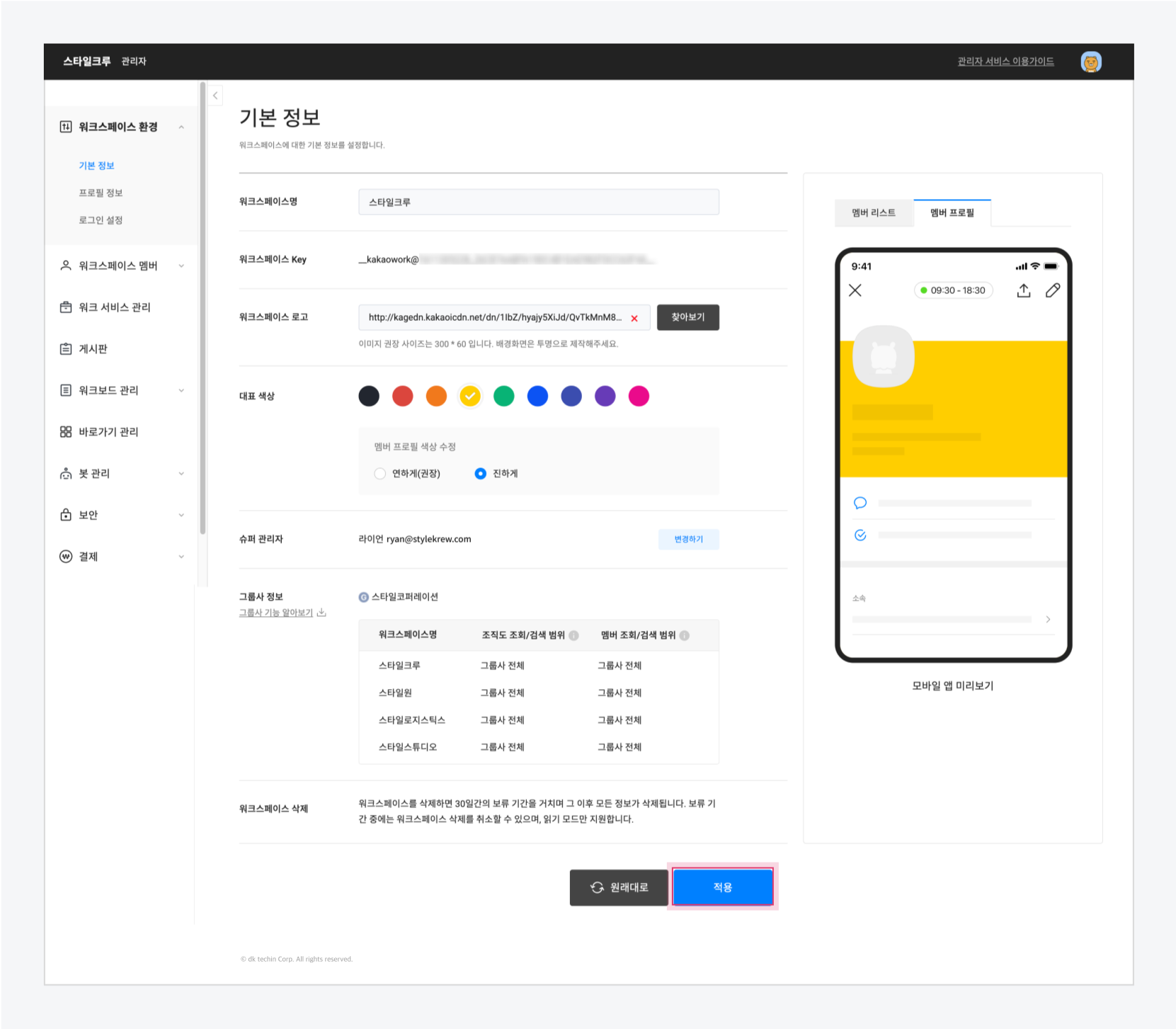Close the mobile preview using X icon
Viewport: 1176px width, 1029px height.
855,290
